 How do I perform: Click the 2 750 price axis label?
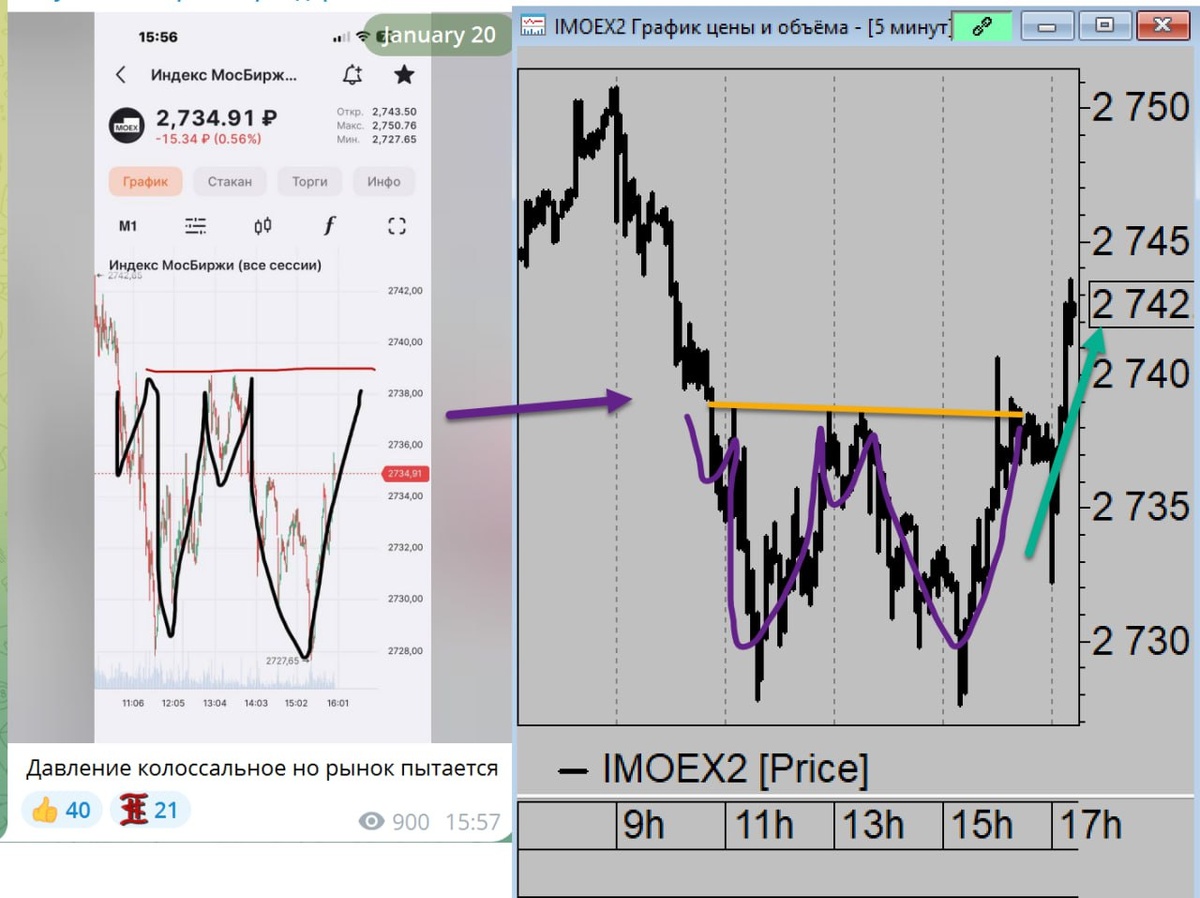(1142, 107)
